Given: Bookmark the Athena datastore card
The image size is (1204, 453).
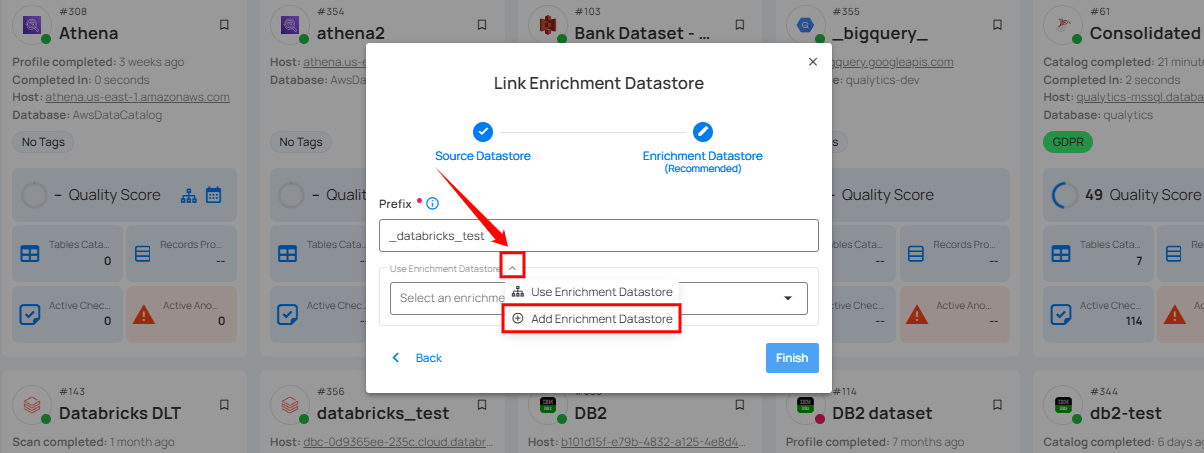Looking at the screenshot, I should [x=224, y=24].
